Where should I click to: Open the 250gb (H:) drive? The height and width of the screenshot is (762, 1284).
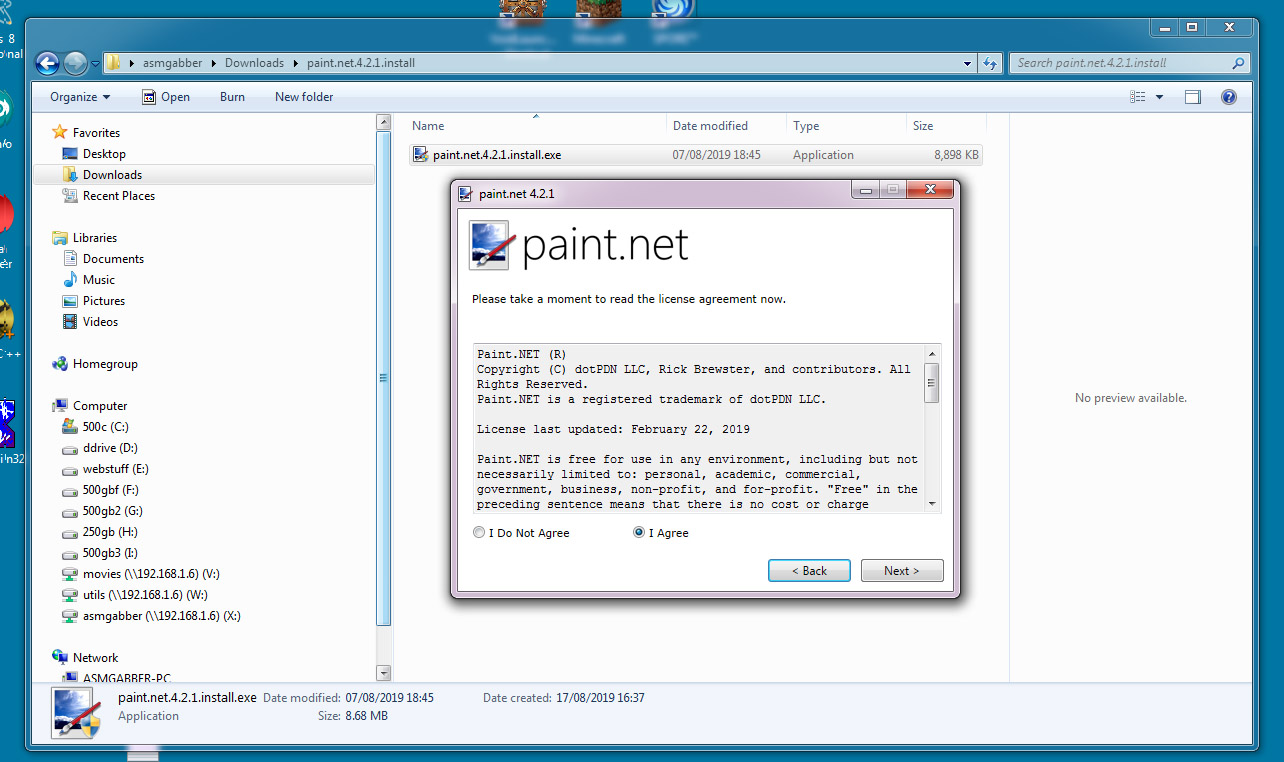110,532
